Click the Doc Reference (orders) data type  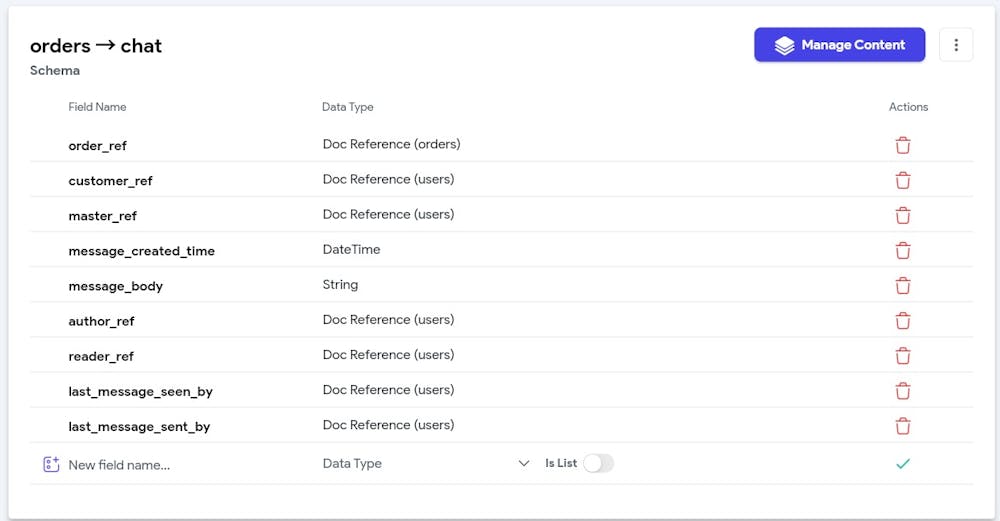click(391, 144)
